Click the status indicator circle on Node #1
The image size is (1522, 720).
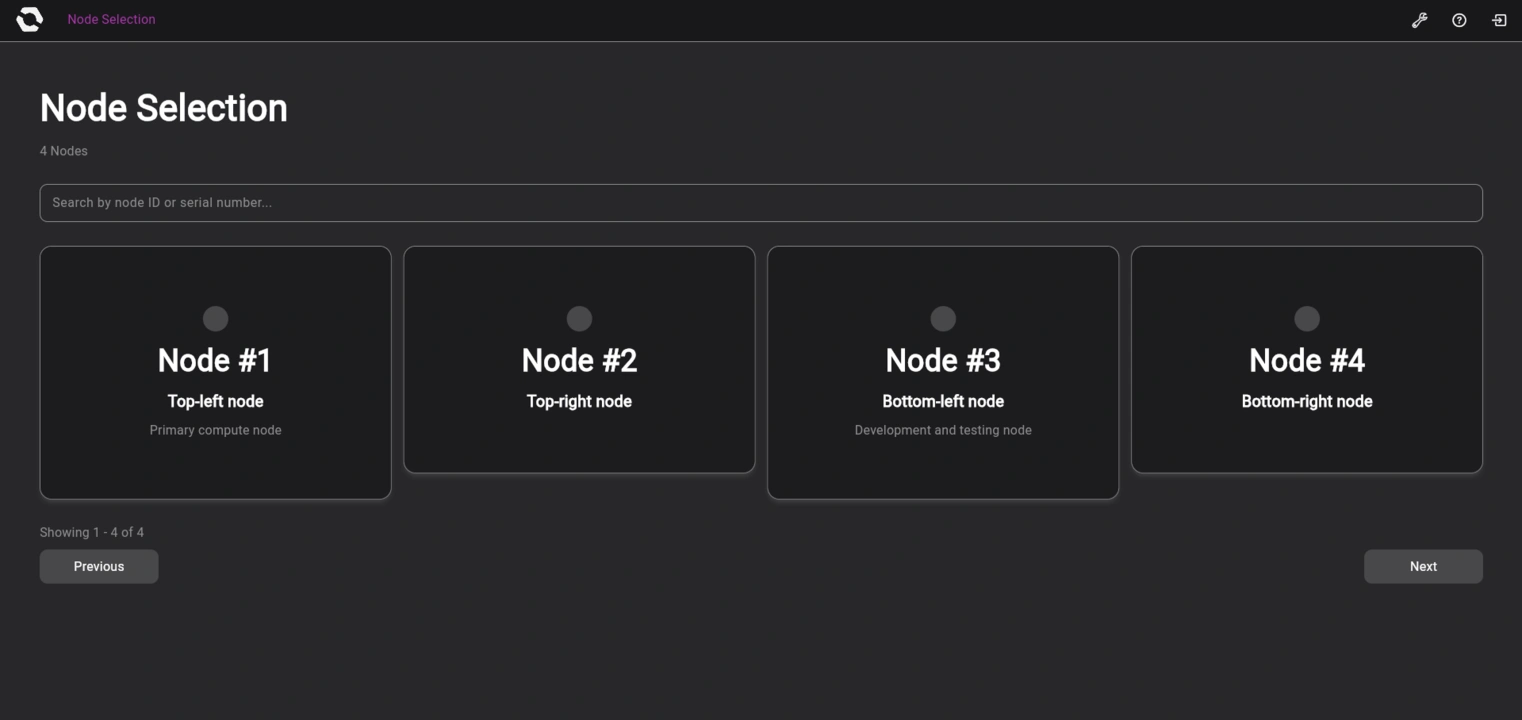pos(215,318)
